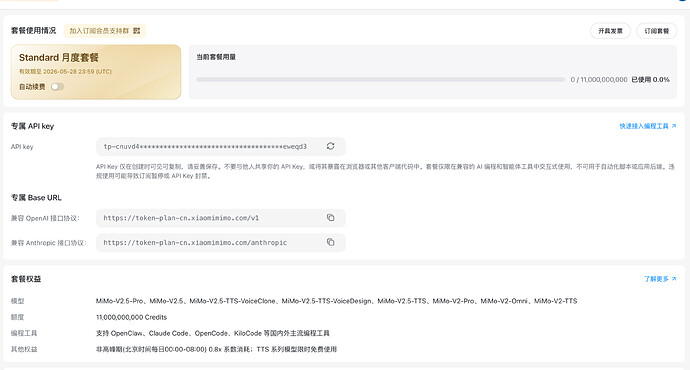Open the 了解更多 learn more link
Screen dimensions: 690x370
point(660,279)
